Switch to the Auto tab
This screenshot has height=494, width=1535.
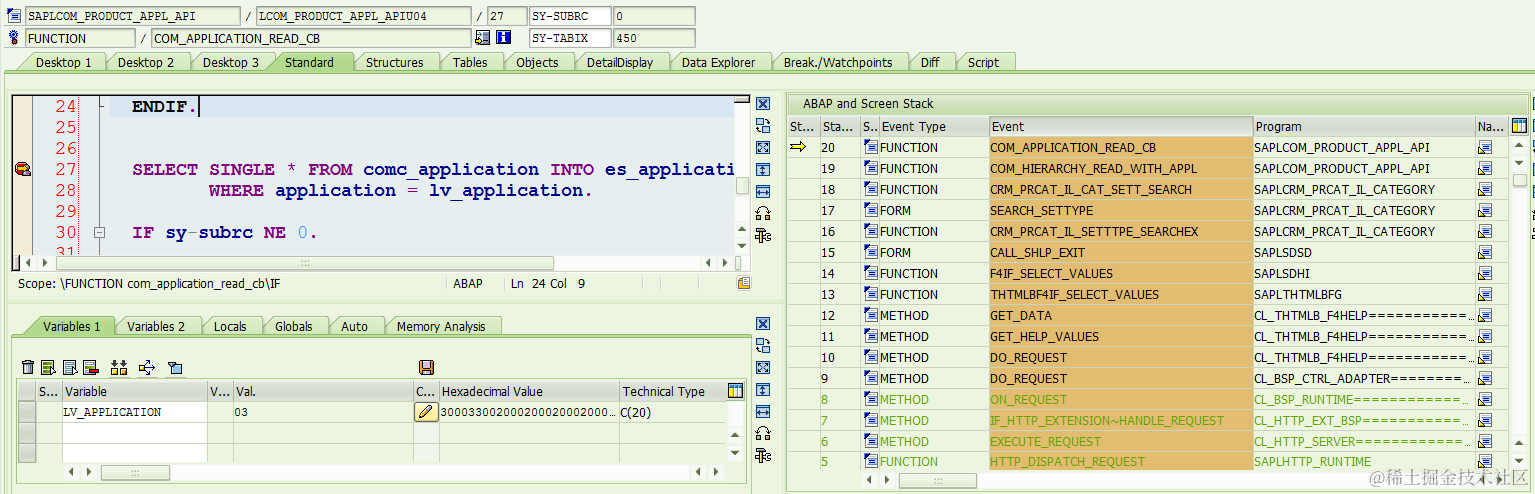354,326
